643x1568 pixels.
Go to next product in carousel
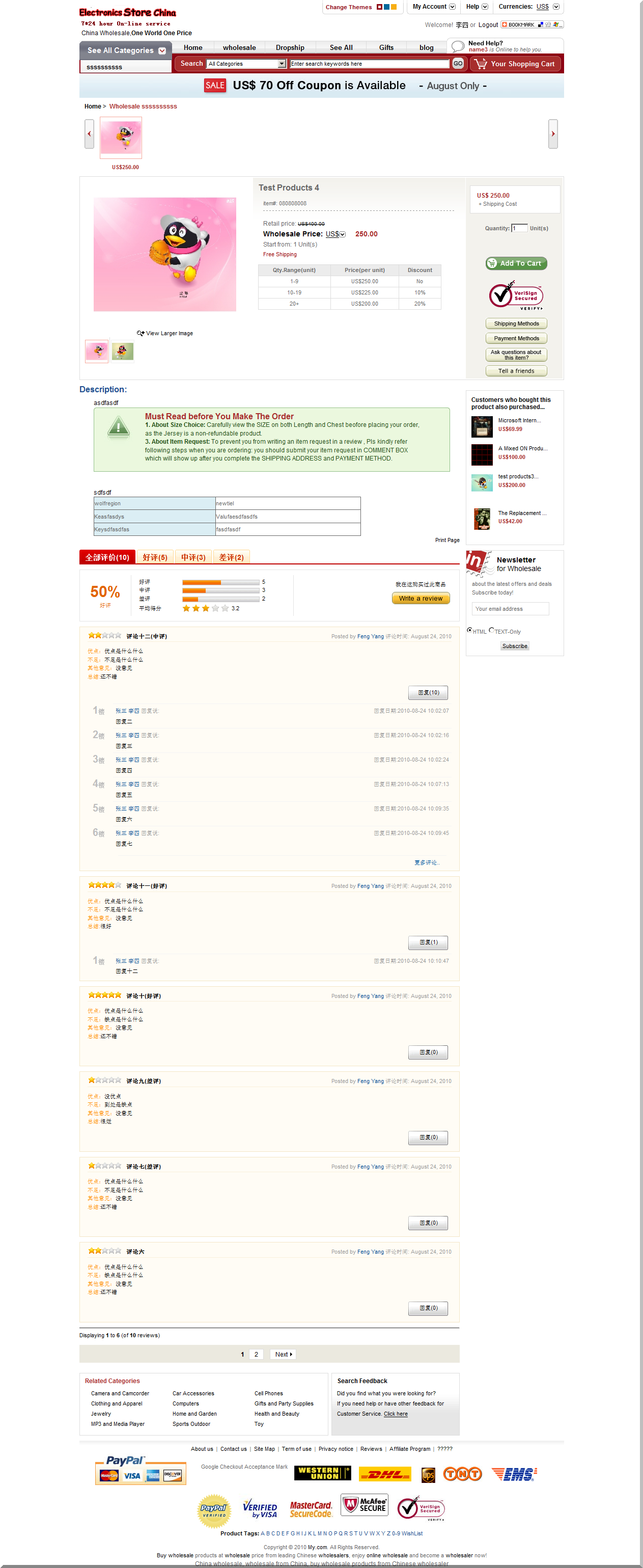[553, 134]
